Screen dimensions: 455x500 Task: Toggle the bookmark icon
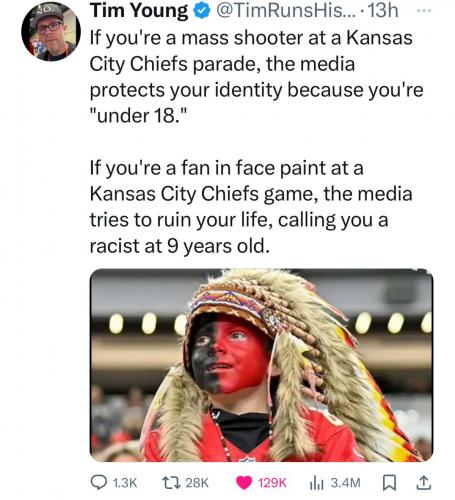pyautogui.click(x=389, y=483)
